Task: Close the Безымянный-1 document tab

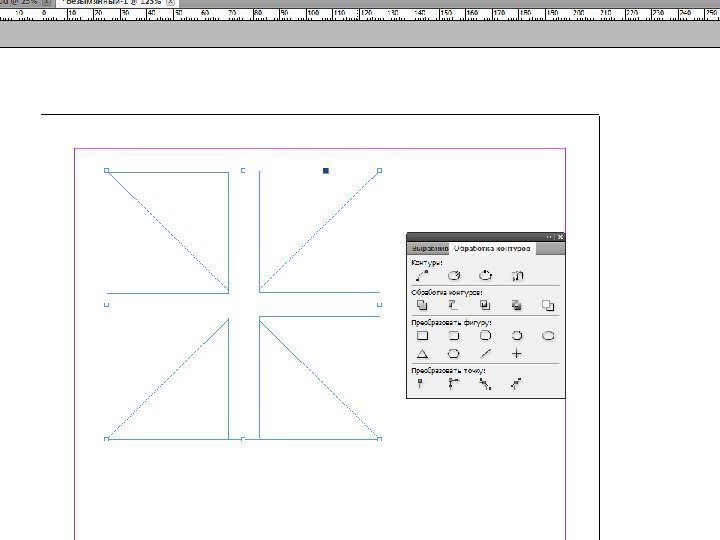Action: click(170, 2)
